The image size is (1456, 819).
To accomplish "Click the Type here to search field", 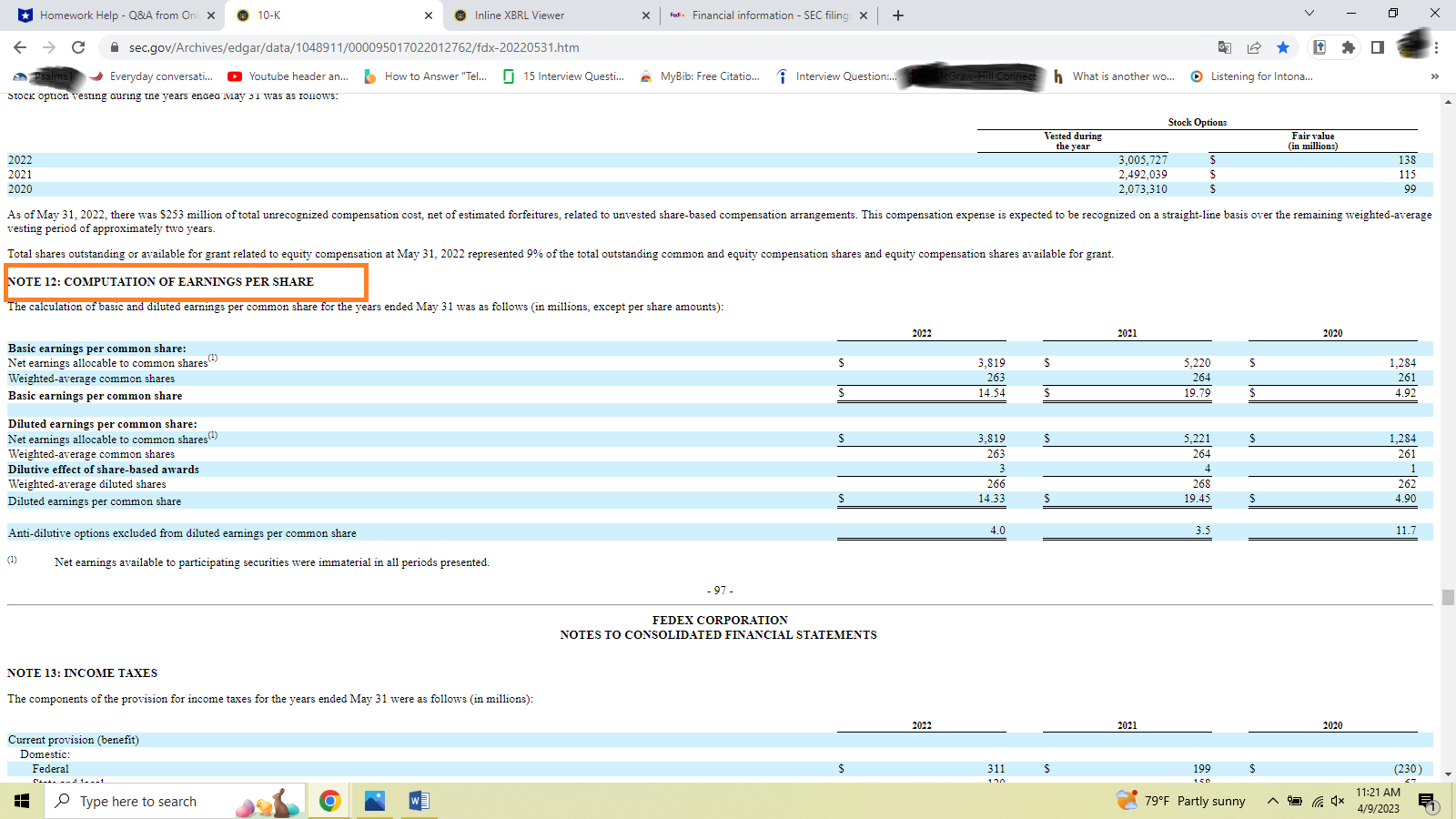I will click(x=146, y=801).
